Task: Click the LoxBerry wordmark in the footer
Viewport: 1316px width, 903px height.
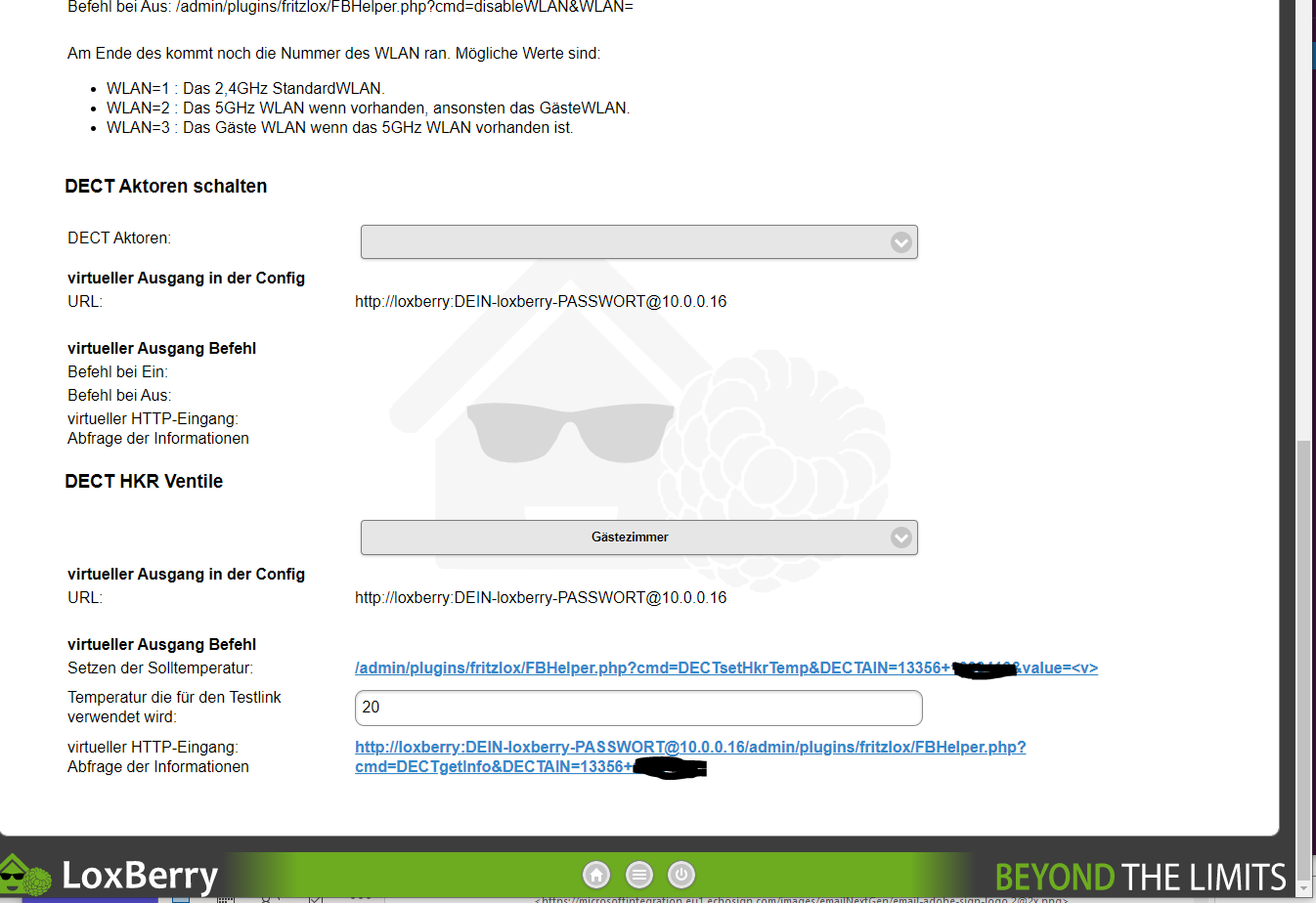Action: tap(140, 876)
